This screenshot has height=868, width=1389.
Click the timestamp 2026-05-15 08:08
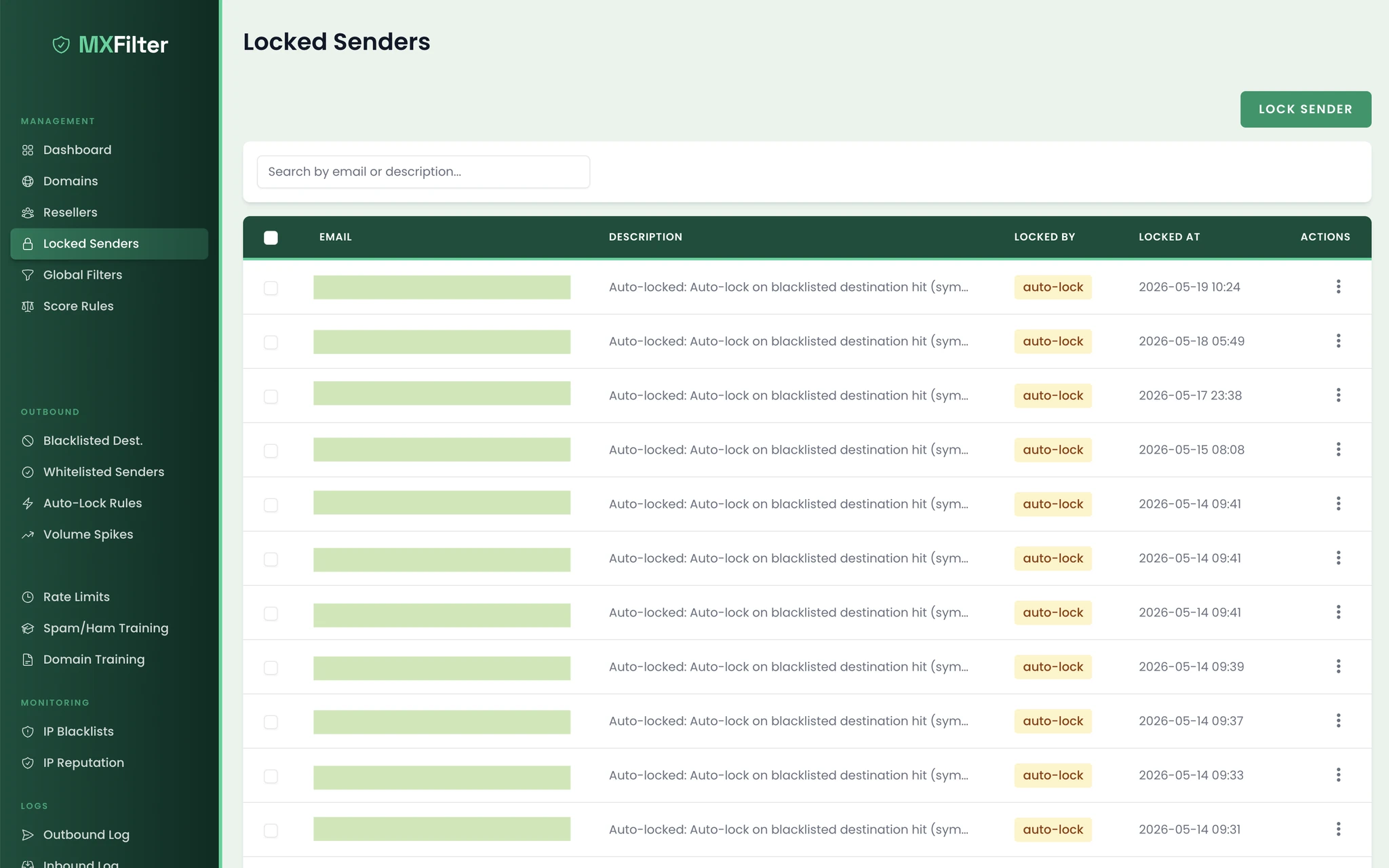(1192, 450)
